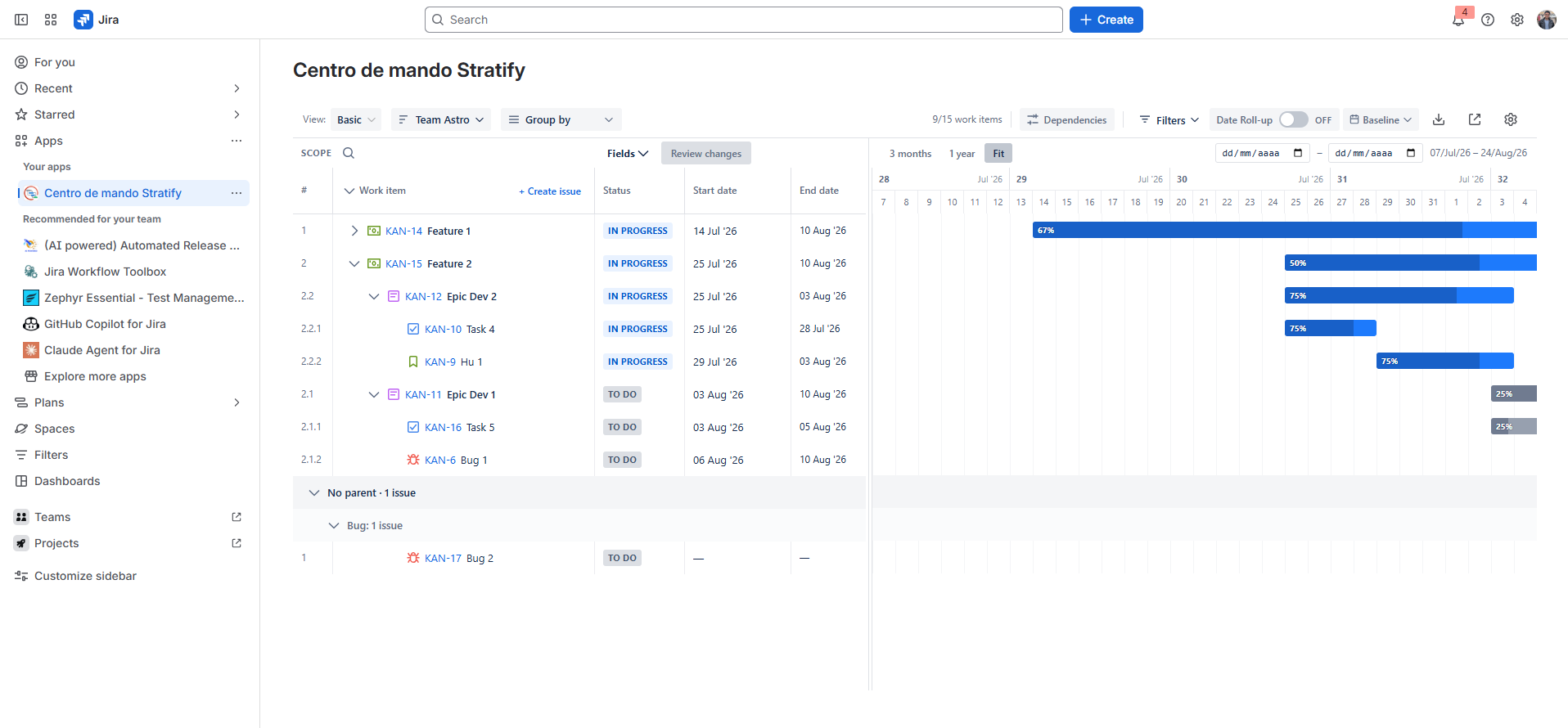
Task: Open the user profile avatar
Action: [1547, 20]
